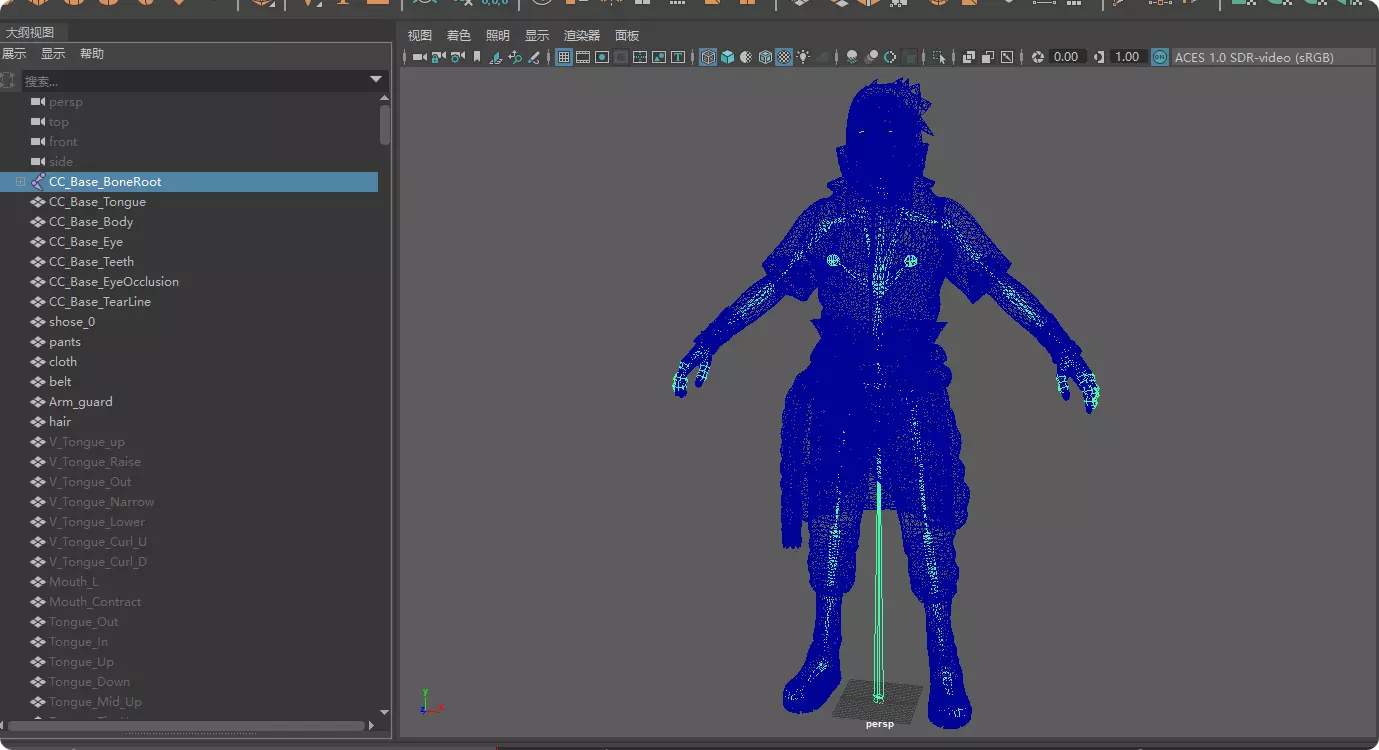Image resolution: width=1379 pixels, height=750 pixels.
Task: Toggle Use All Lights bulb icon
Action: [x=803, y=57]
